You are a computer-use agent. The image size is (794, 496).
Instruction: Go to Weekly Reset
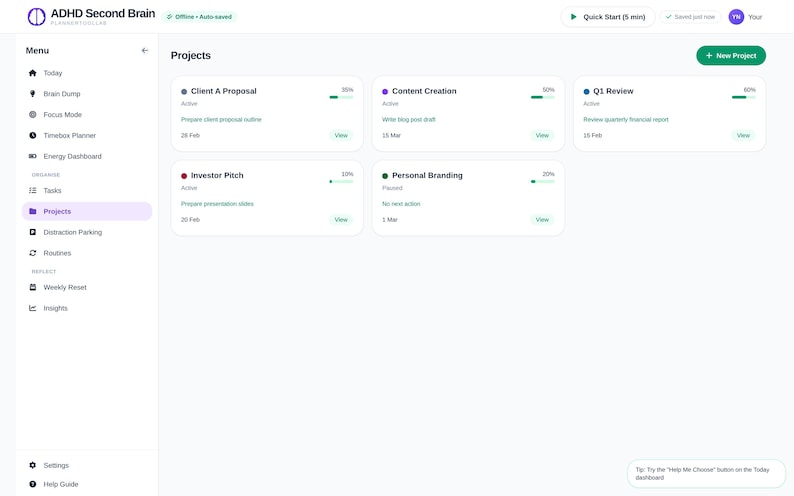(87, 287)
